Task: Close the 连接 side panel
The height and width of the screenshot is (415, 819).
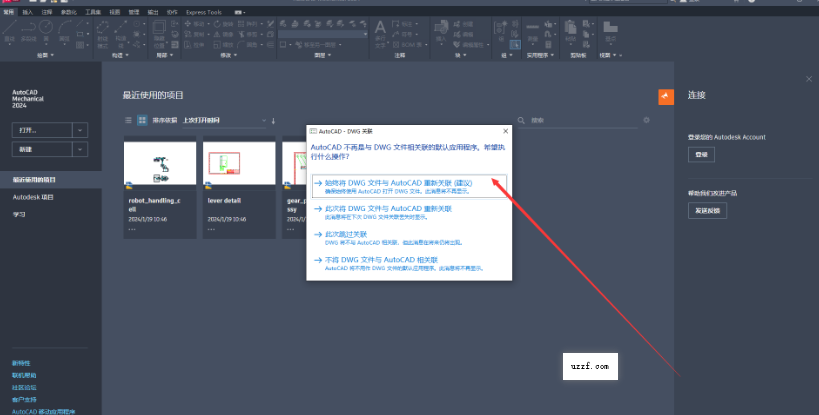Action: (808, 78)
